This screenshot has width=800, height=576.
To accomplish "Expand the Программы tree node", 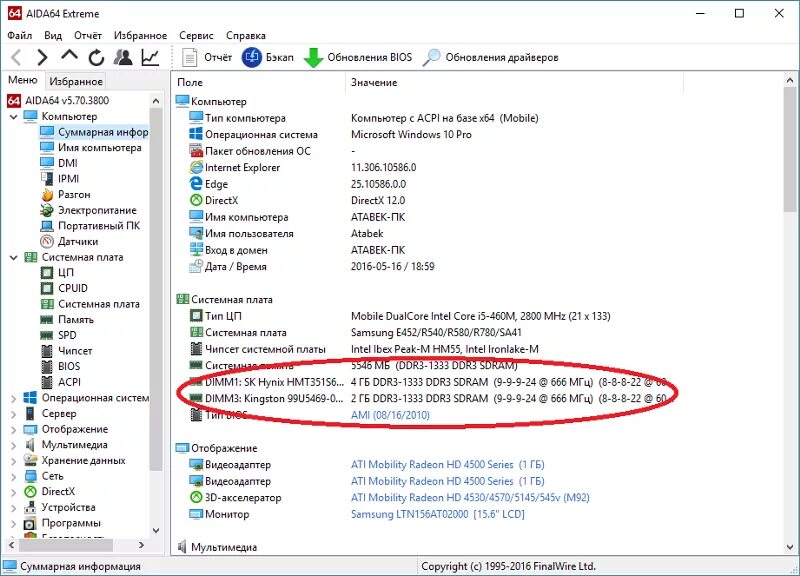I will point(14,523).
